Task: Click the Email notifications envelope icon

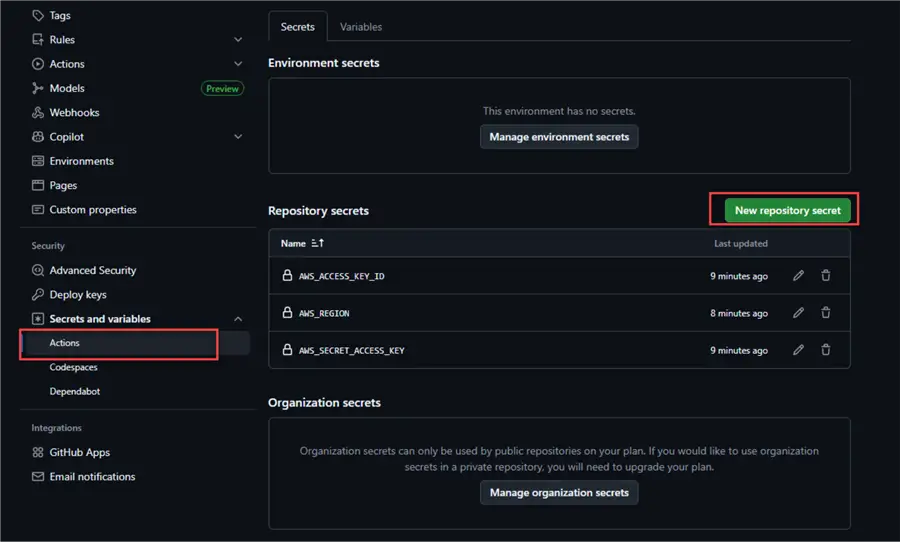Action: (x=38, y=477)
